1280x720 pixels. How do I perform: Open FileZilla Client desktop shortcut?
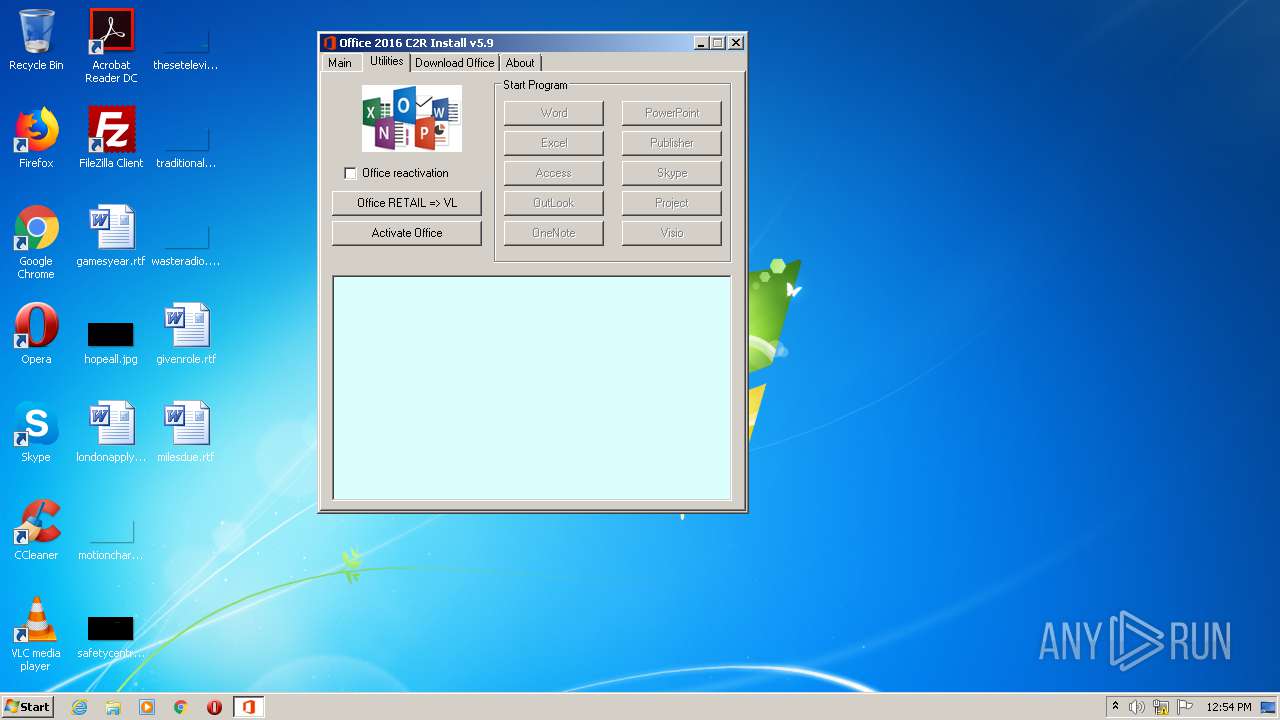point(111,138)
